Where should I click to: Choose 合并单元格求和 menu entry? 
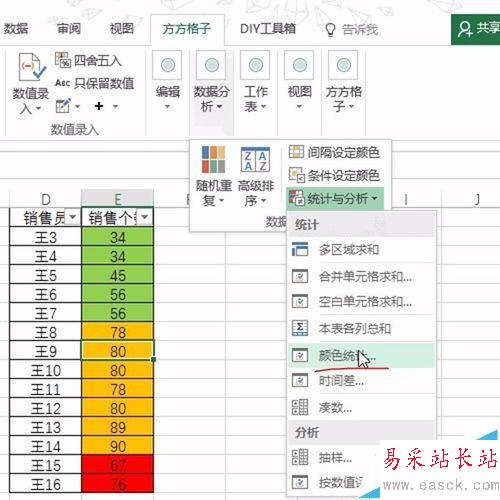pyautogui.click(x=362, y=276)
